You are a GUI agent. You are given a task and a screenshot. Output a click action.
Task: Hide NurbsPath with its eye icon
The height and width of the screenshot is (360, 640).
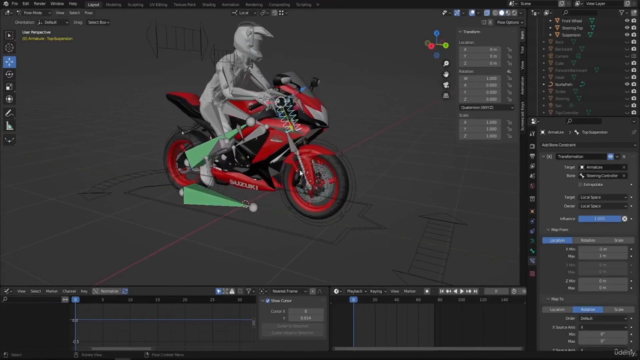pos(627,84)
